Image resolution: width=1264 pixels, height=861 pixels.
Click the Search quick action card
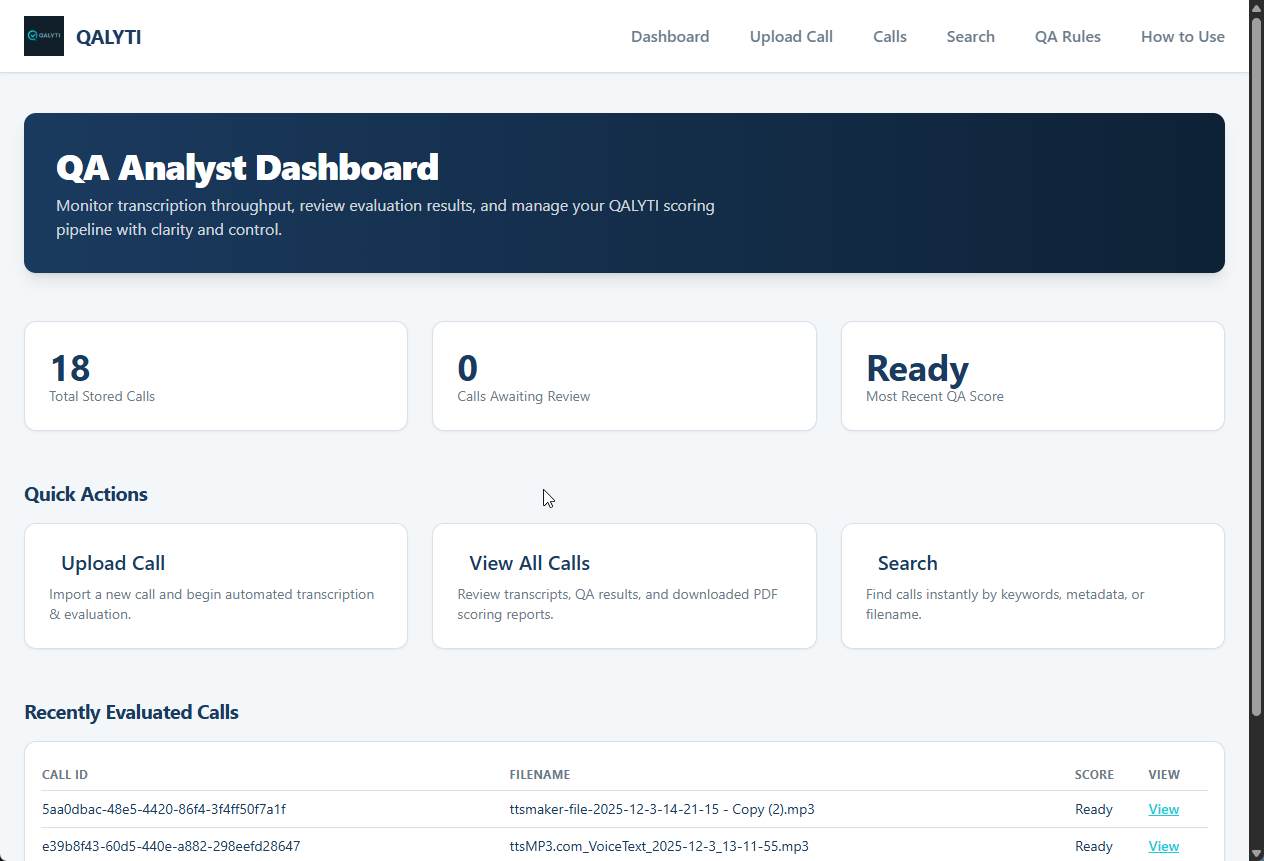coord(1032,586)
